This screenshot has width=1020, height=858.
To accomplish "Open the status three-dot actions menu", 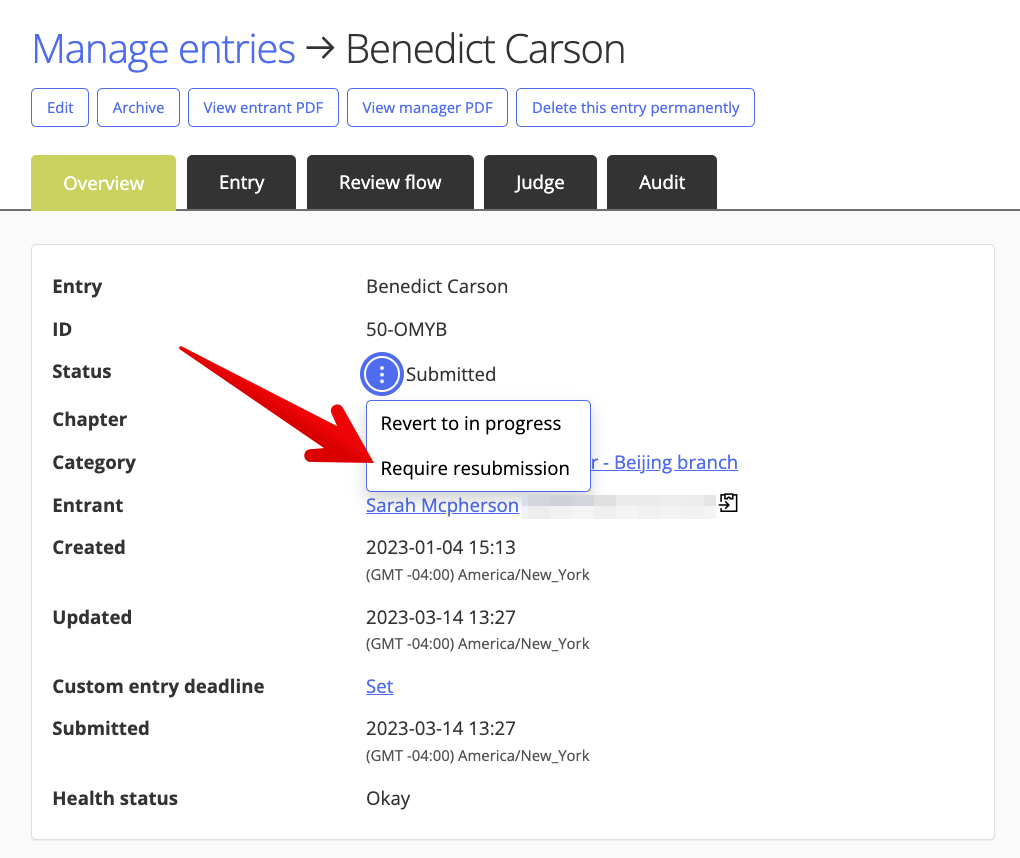I will [381, 373].
